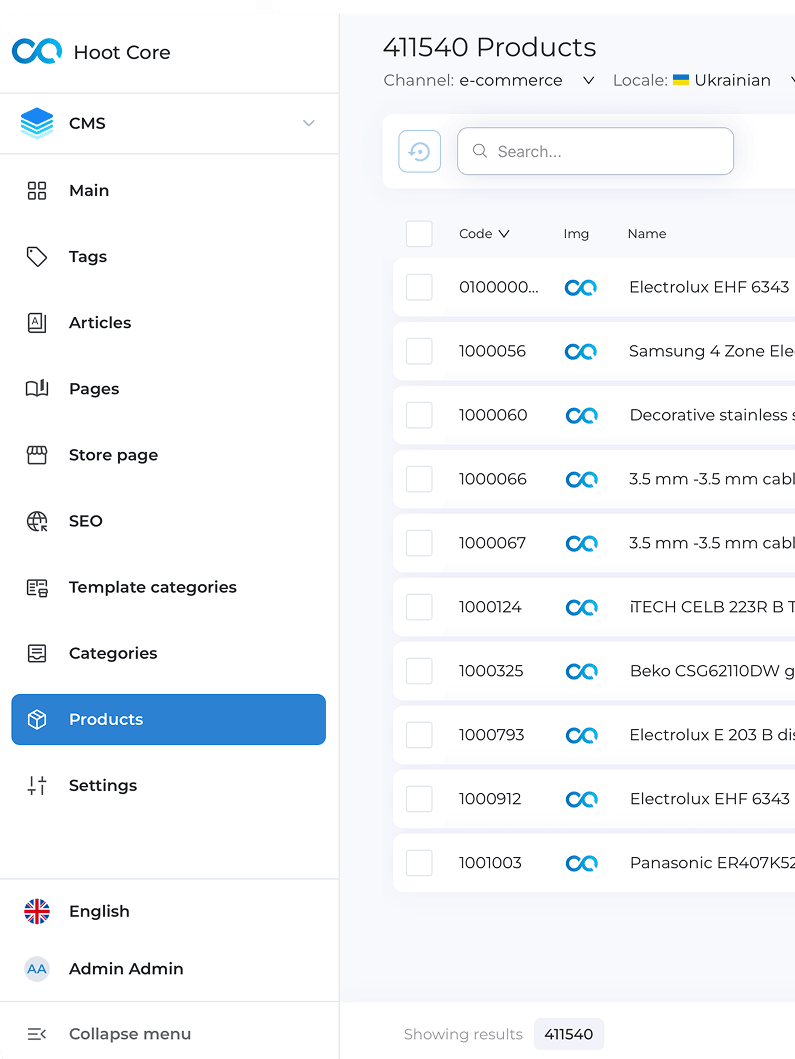Click the Main grid icon

point(36,190)
